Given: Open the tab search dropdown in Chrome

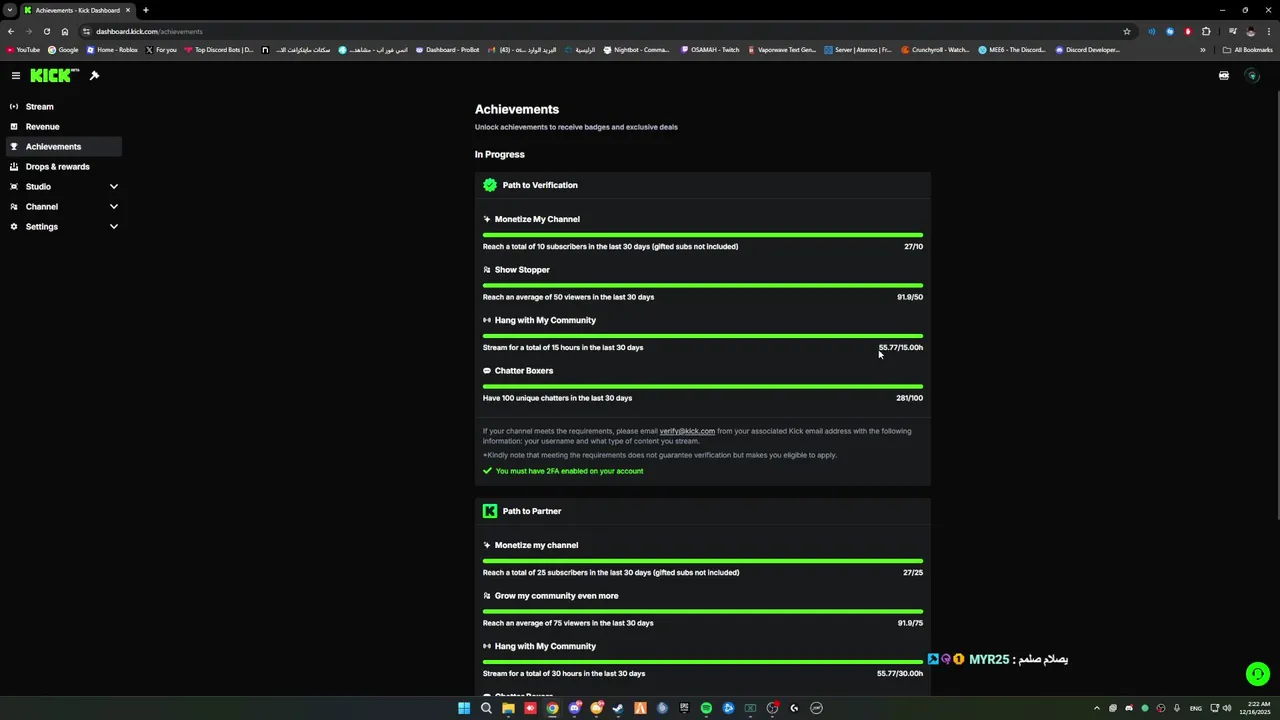Looking at the screenshot, I should click(10, 10).
